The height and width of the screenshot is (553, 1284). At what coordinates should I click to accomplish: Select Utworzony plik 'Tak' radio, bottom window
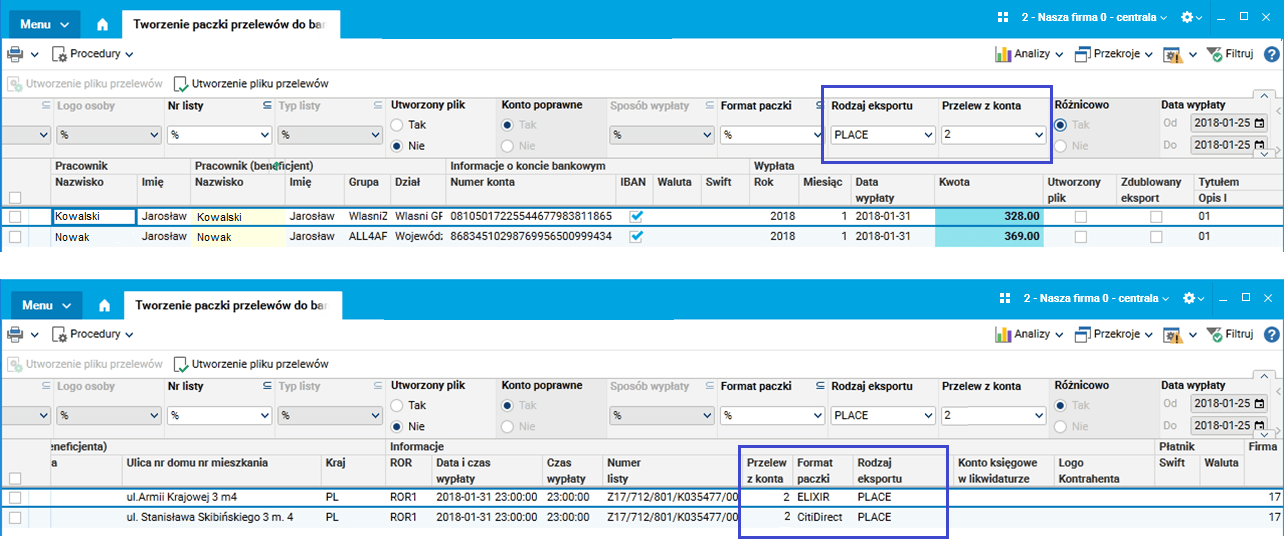click(397, 406)
